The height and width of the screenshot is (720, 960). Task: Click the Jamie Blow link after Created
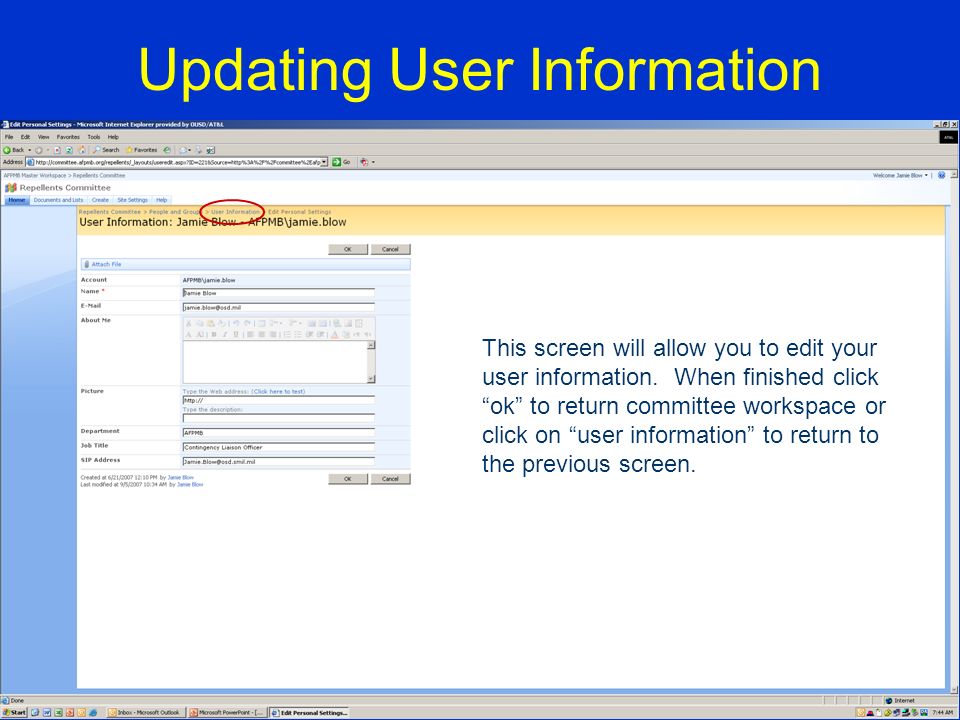pos(181,478)
